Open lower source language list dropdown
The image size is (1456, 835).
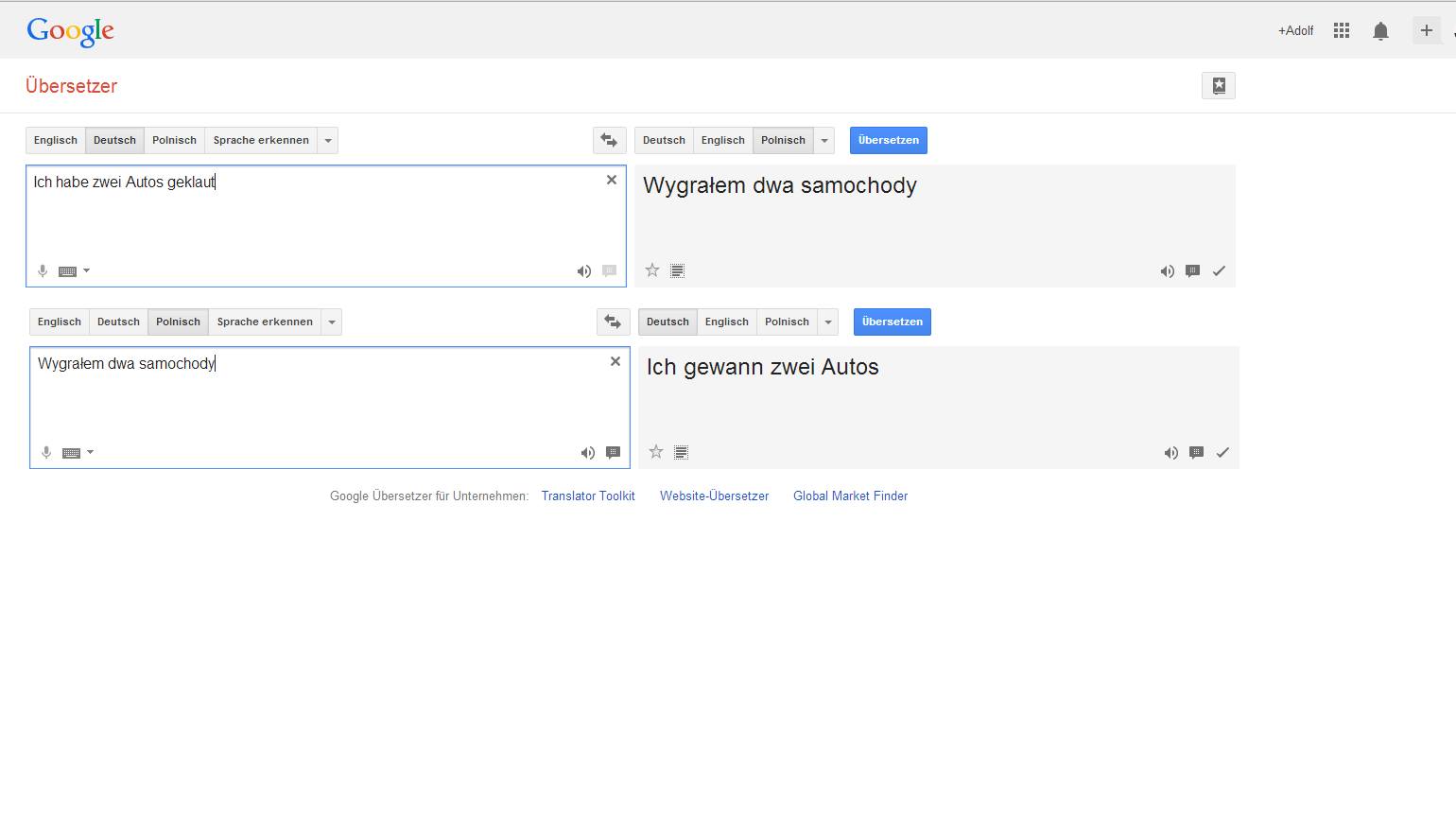(332, 322)
